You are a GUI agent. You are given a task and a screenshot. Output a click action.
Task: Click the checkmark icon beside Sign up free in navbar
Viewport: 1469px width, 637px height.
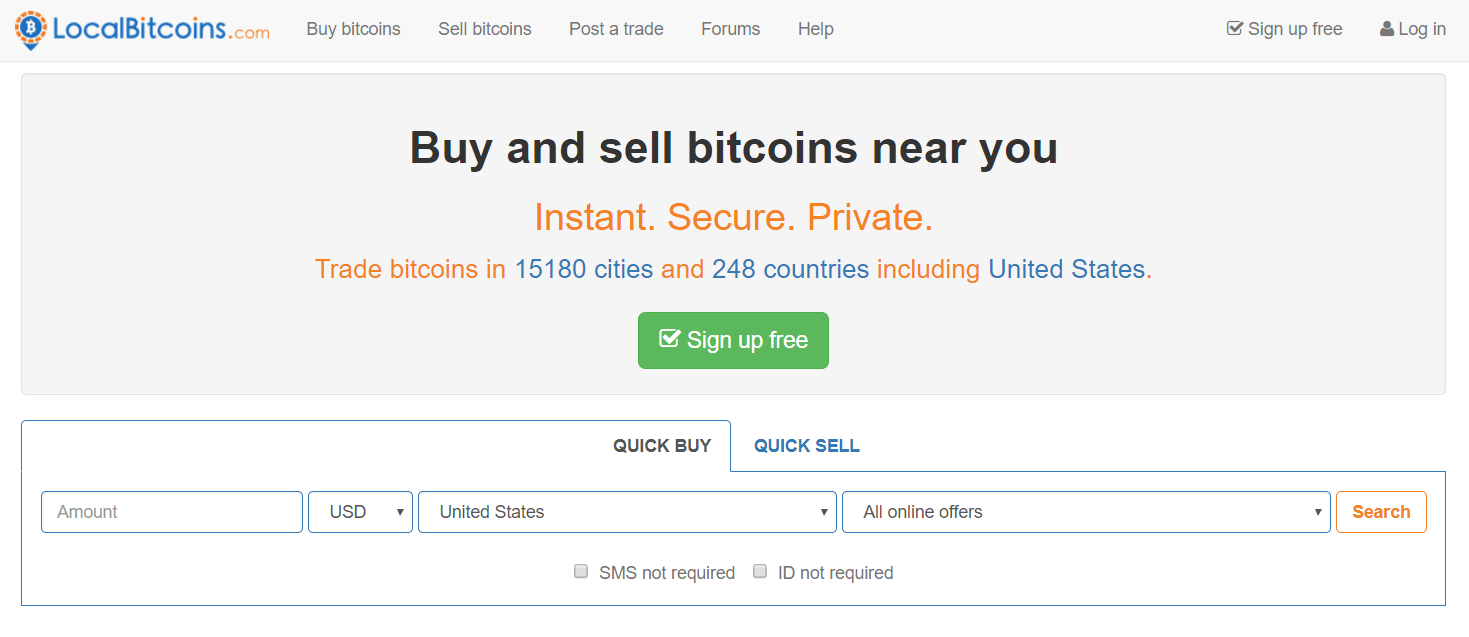pos(1235,29)
